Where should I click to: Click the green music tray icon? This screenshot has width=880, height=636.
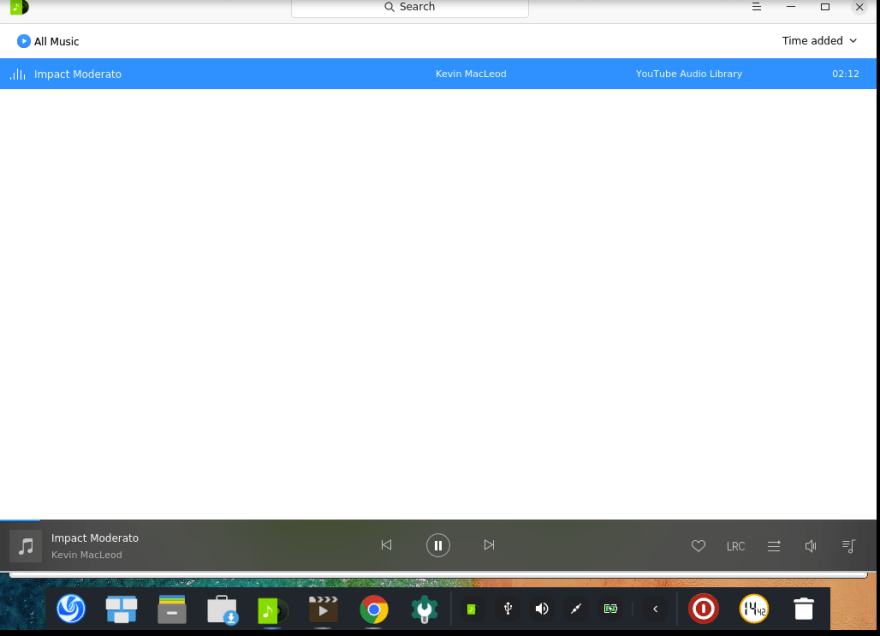pyautogui.click(x=471, y=609)
